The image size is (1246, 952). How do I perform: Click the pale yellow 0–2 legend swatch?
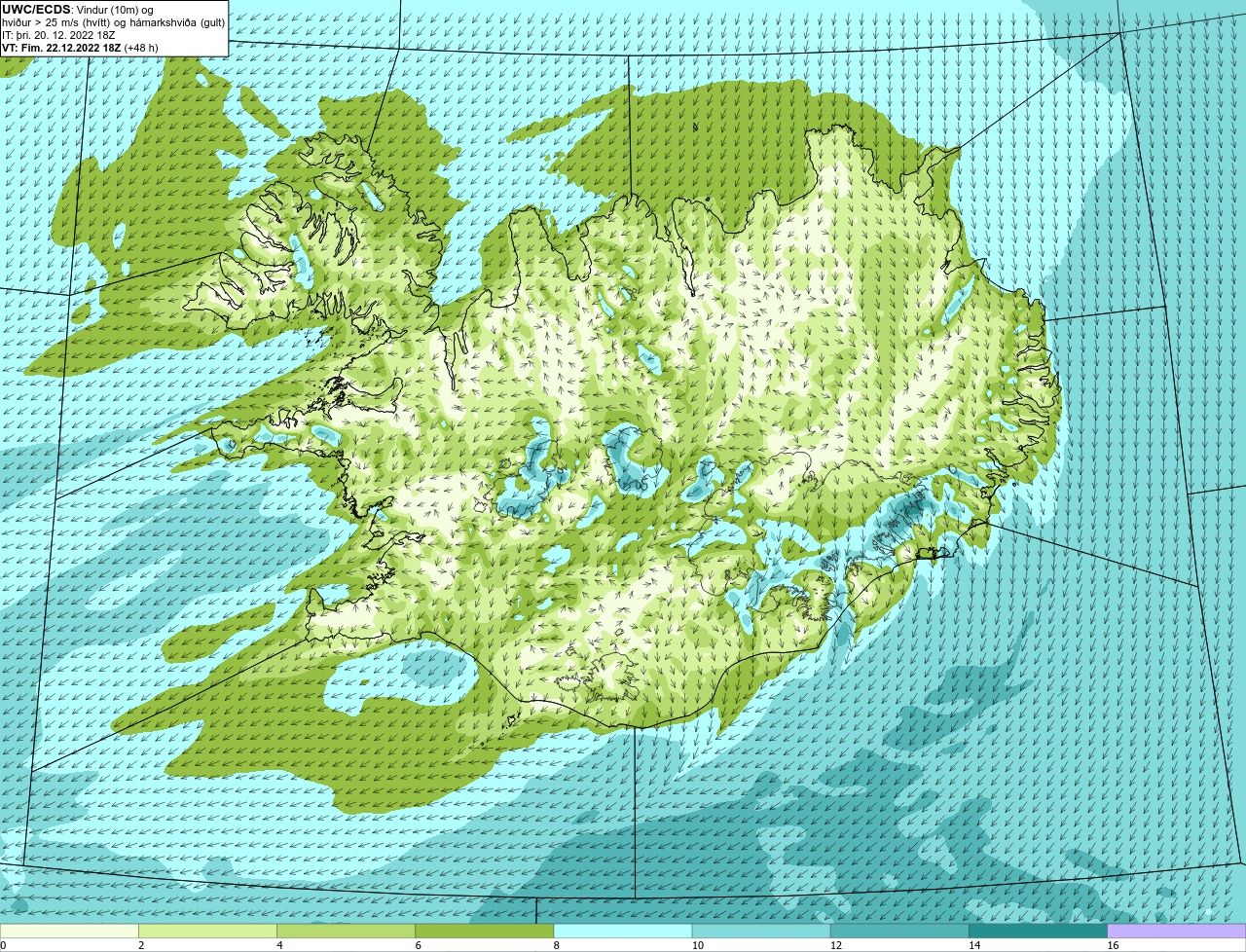(69, 931)
